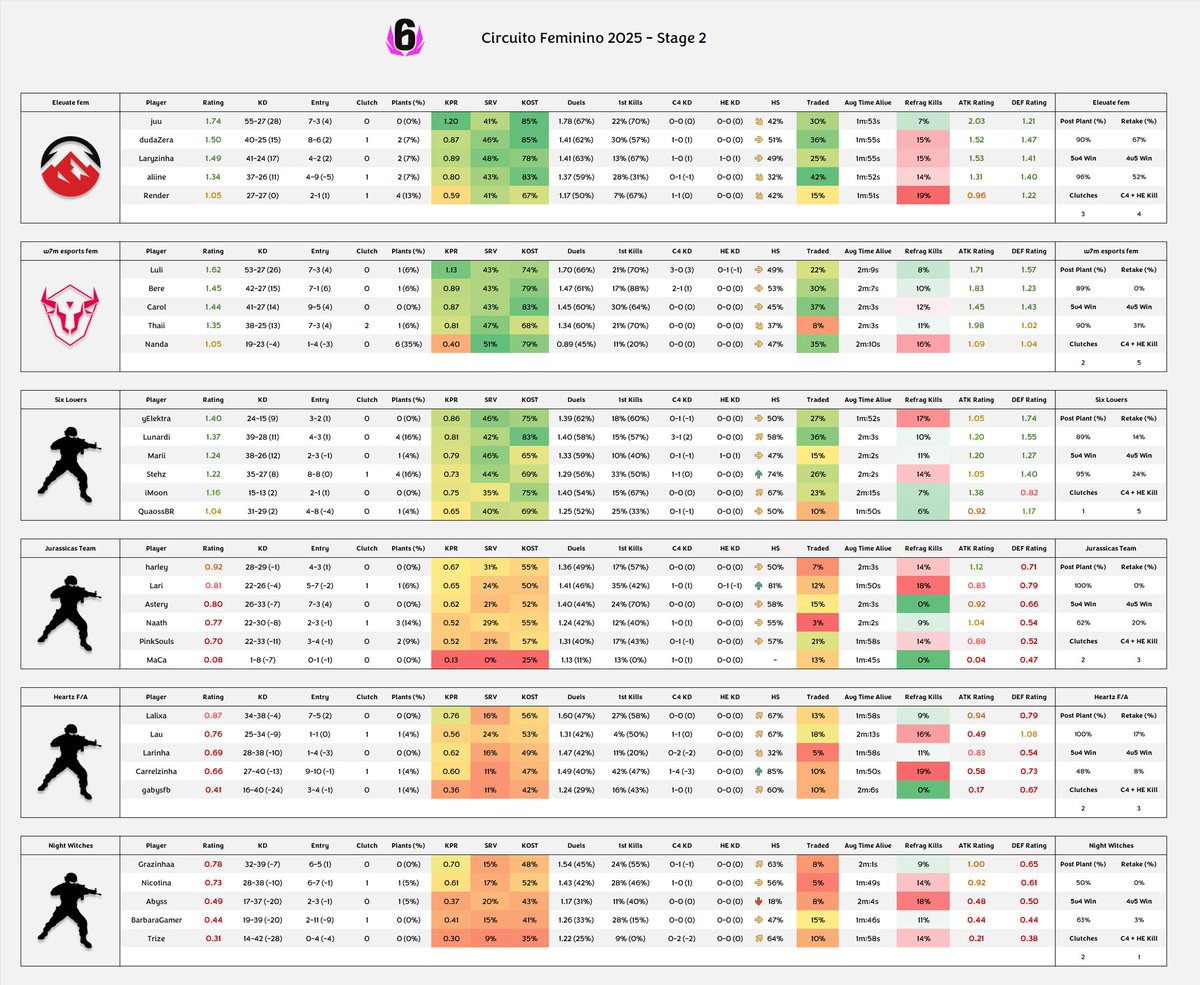
Task: Select player name 'BarbaraGamer'
Action: [x=155, y=920]
